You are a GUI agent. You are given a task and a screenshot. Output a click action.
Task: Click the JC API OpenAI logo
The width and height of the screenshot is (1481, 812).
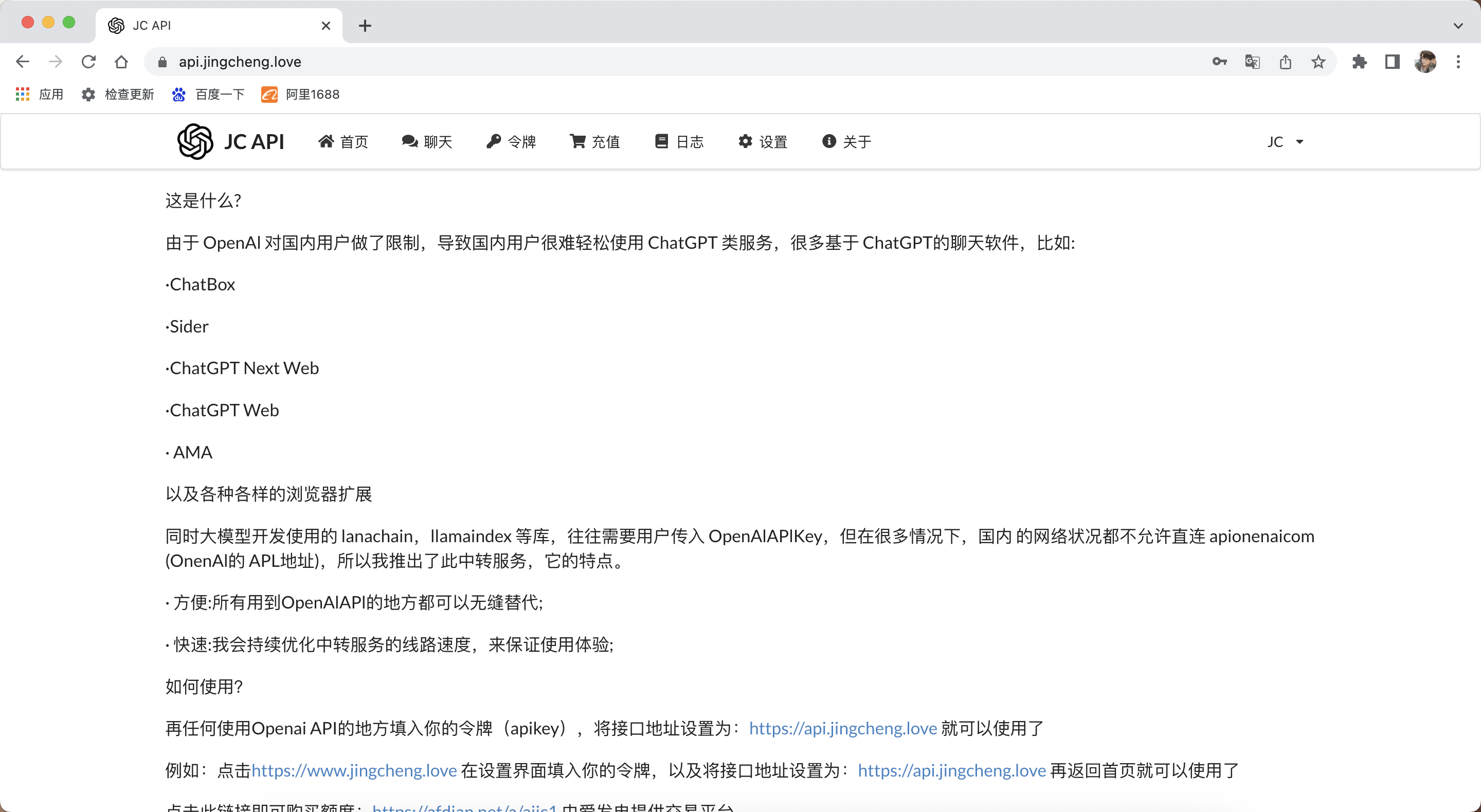[195, 141]
